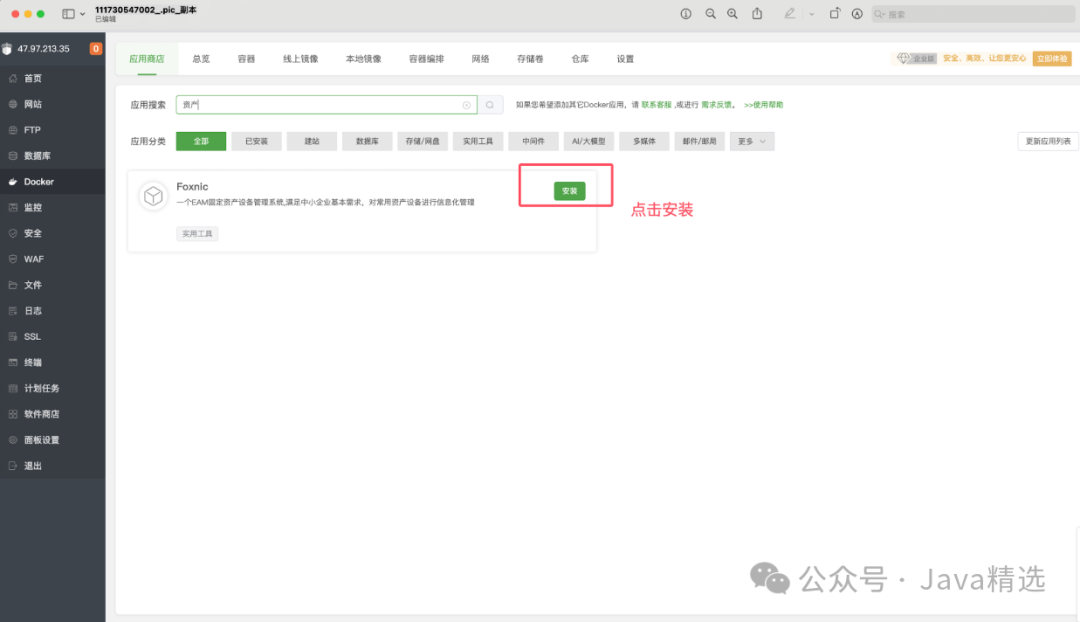The width and height of the screenshot is (1080, 622).
Task: Switch to the 容器 tab
Action: 246,59
